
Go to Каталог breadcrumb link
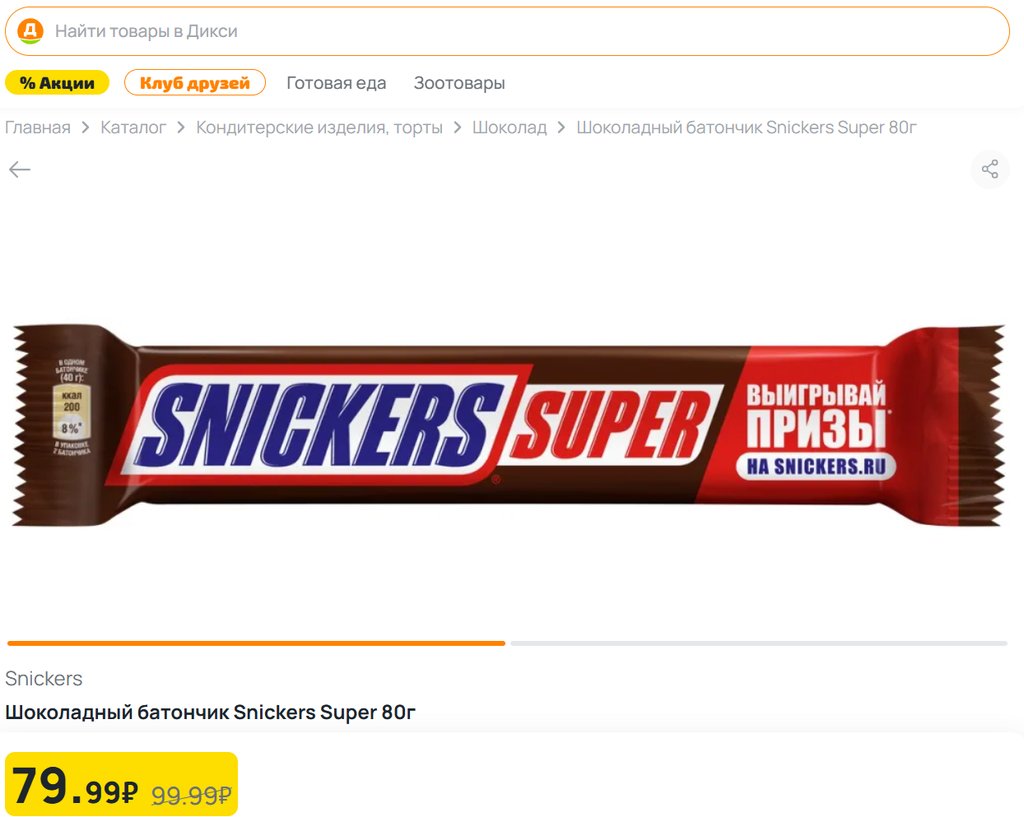[x=133, y=127]
